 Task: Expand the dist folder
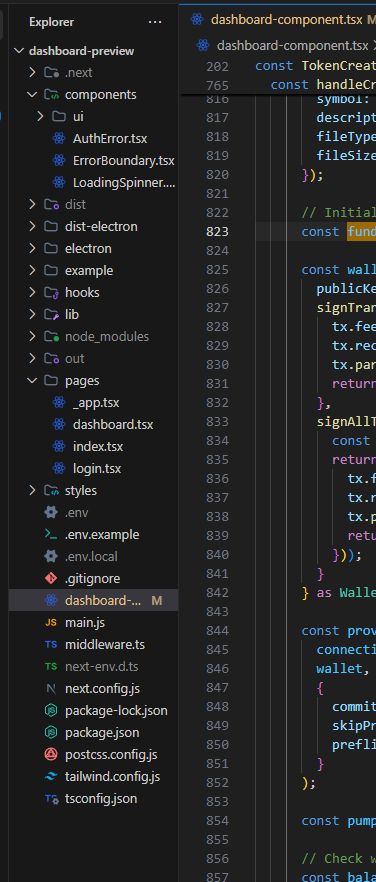click(33, 204)
